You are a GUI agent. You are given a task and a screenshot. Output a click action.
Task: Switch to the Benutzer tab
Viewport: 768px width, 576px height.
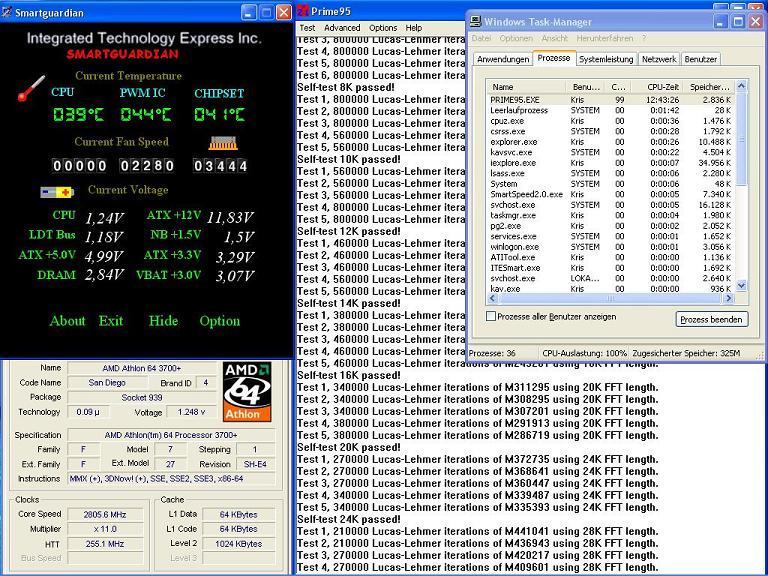(700, 59)
